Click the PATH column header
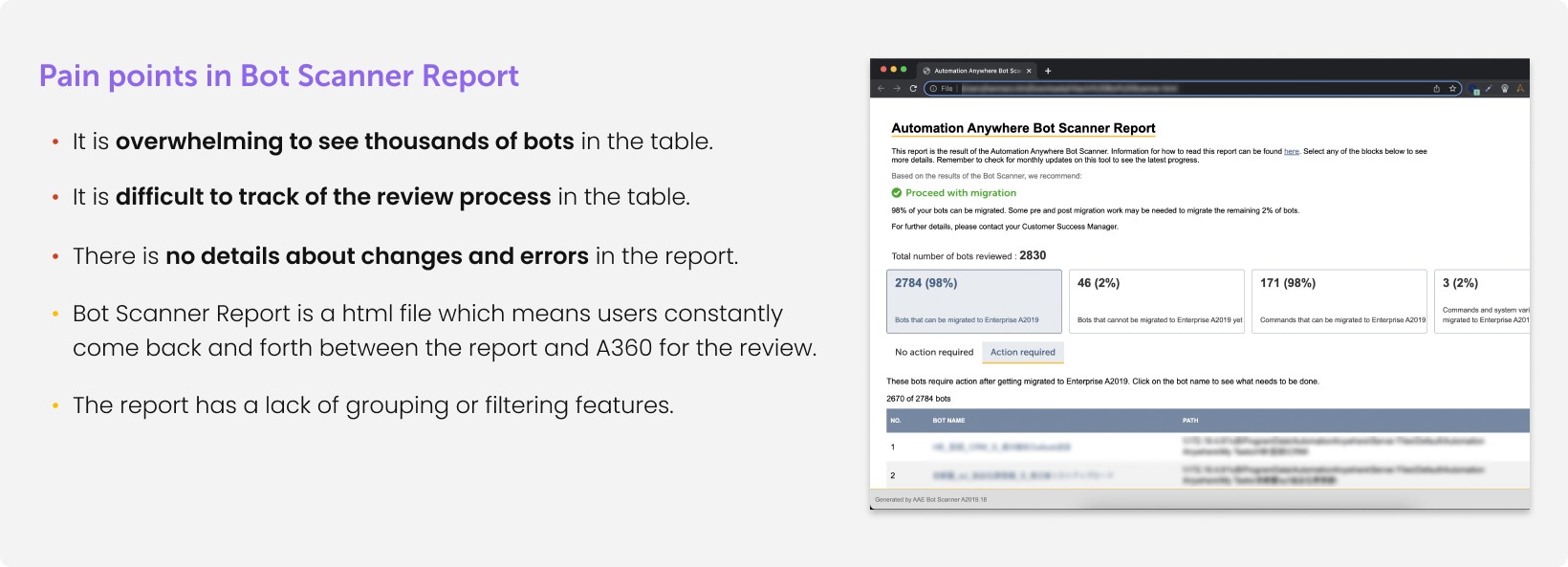 1190,421
